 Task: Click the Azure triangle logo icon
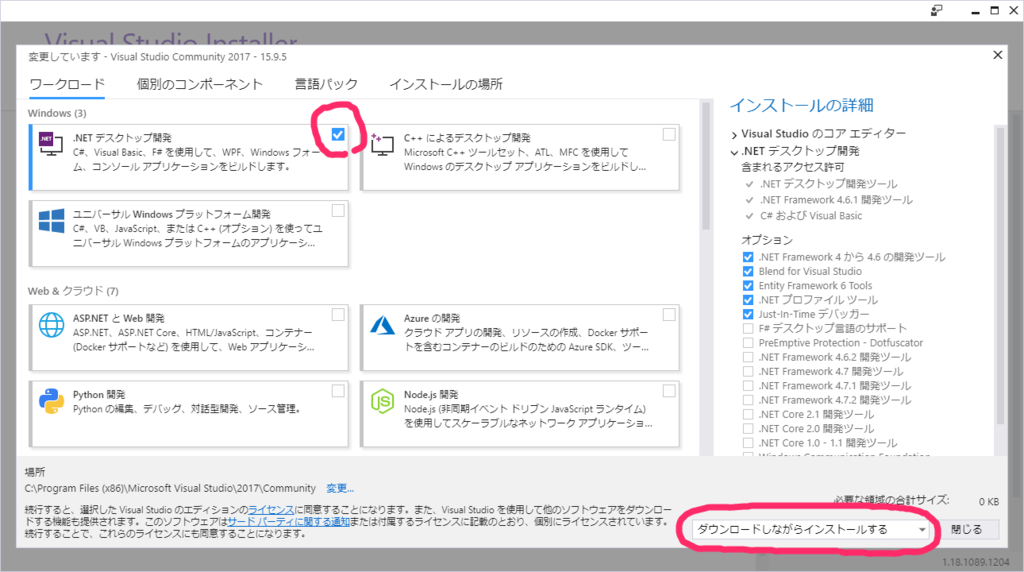click(382, 325)
